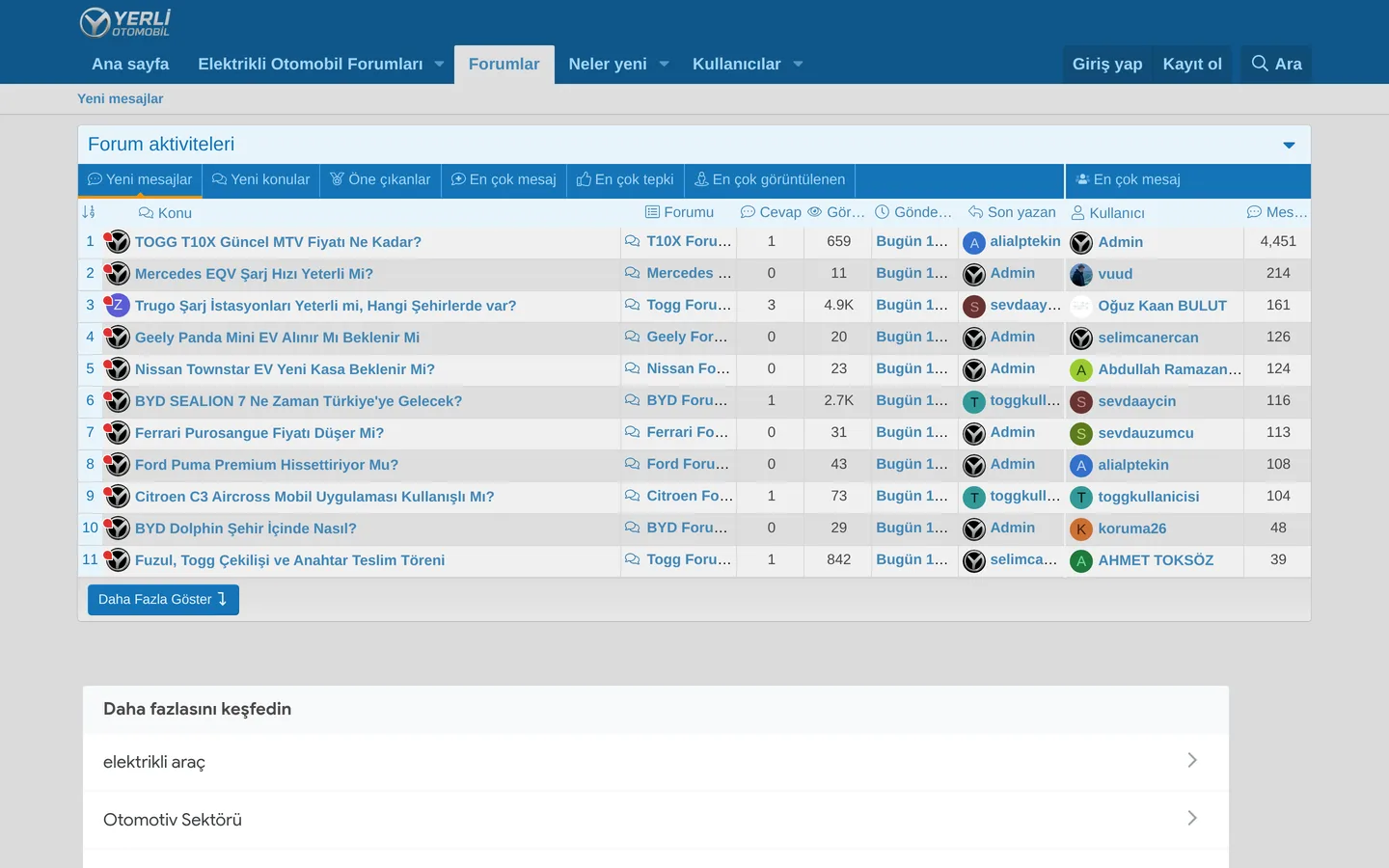Click the search magnifier icon
This screenshot has height=868, width=1389.
tap(1260, 64)
